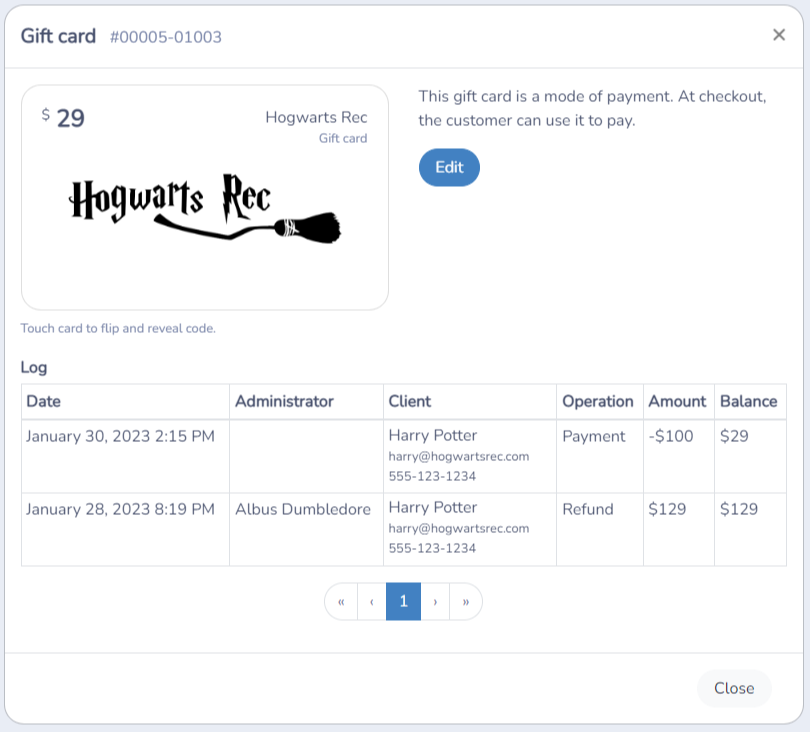
Task: Click the 'Touch card to flip and reveal code' hint
Action: pyautogui.click(x=118, y=329)
